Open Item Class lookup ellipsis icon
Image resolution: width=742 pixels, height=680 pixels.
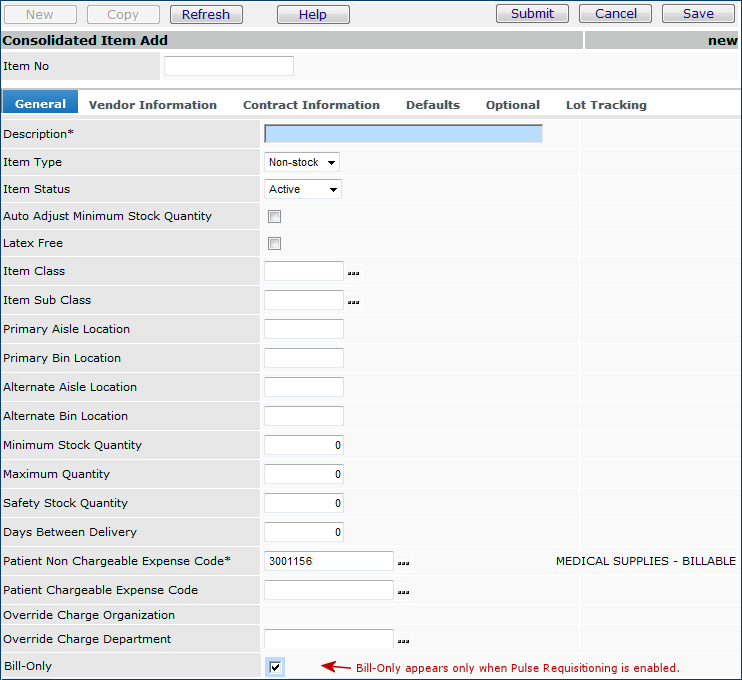(353, 273)
